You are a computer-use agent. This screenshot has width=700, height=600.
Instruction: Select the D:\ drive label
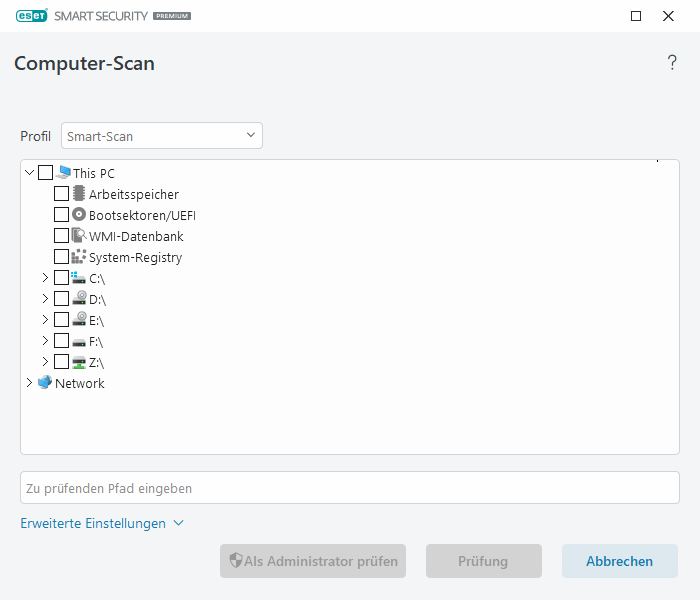coord(97,300)
